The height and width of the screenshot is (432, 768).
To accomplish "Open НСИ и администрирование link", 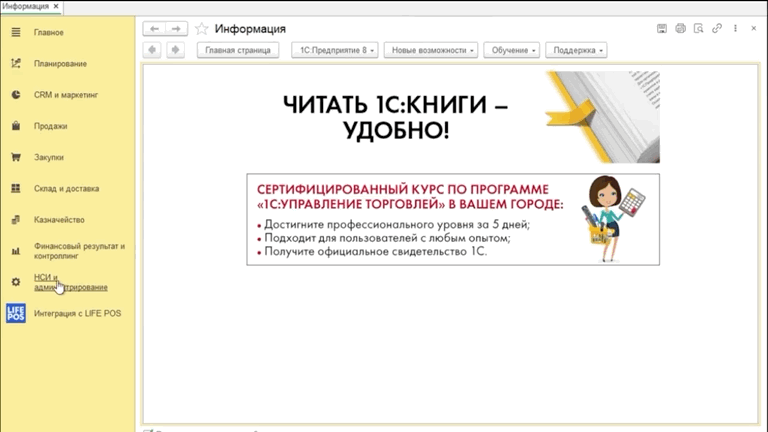I will click(71, 282).
